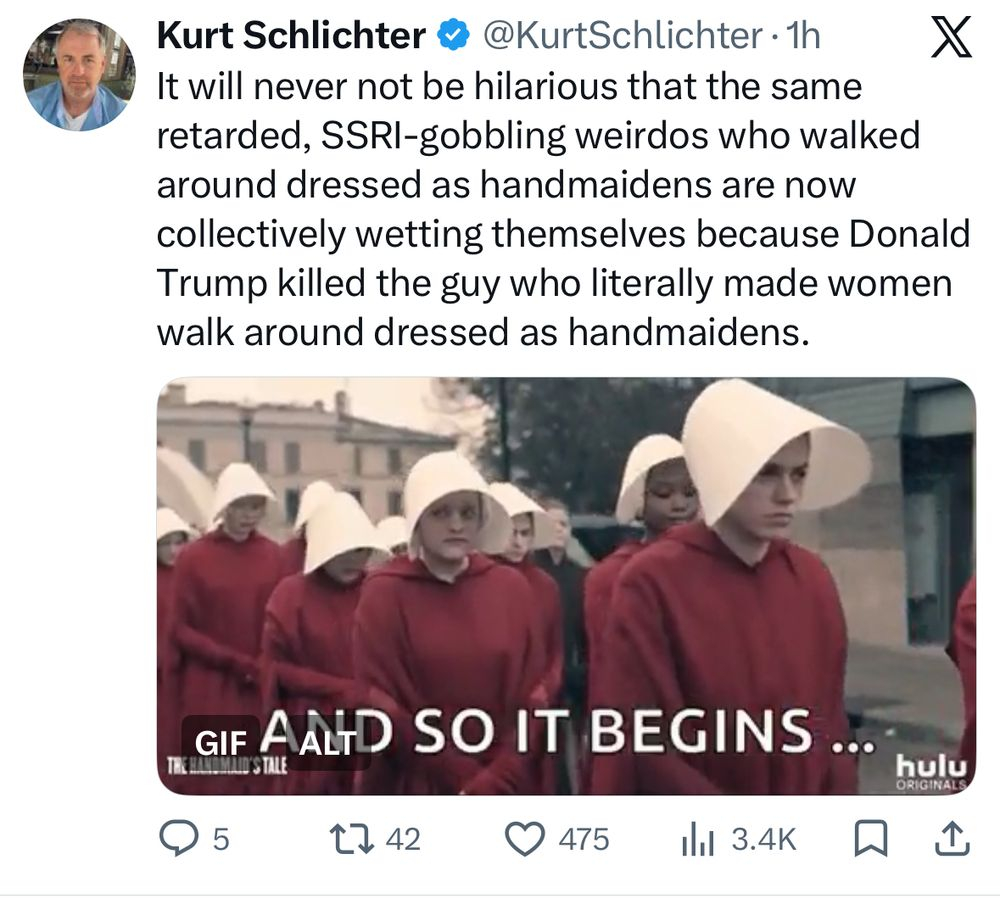
Task: Show the ALT image description
Action: click(326, 744)
